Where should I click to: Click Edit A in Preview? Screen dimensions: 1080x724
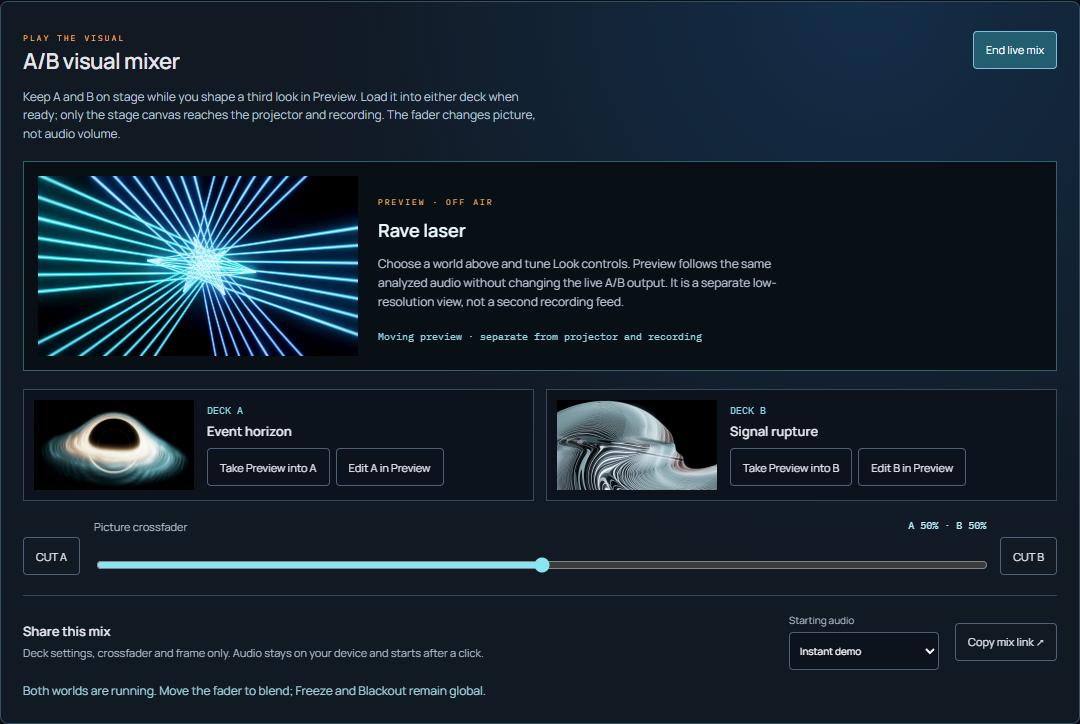click(x=389, y=467)
